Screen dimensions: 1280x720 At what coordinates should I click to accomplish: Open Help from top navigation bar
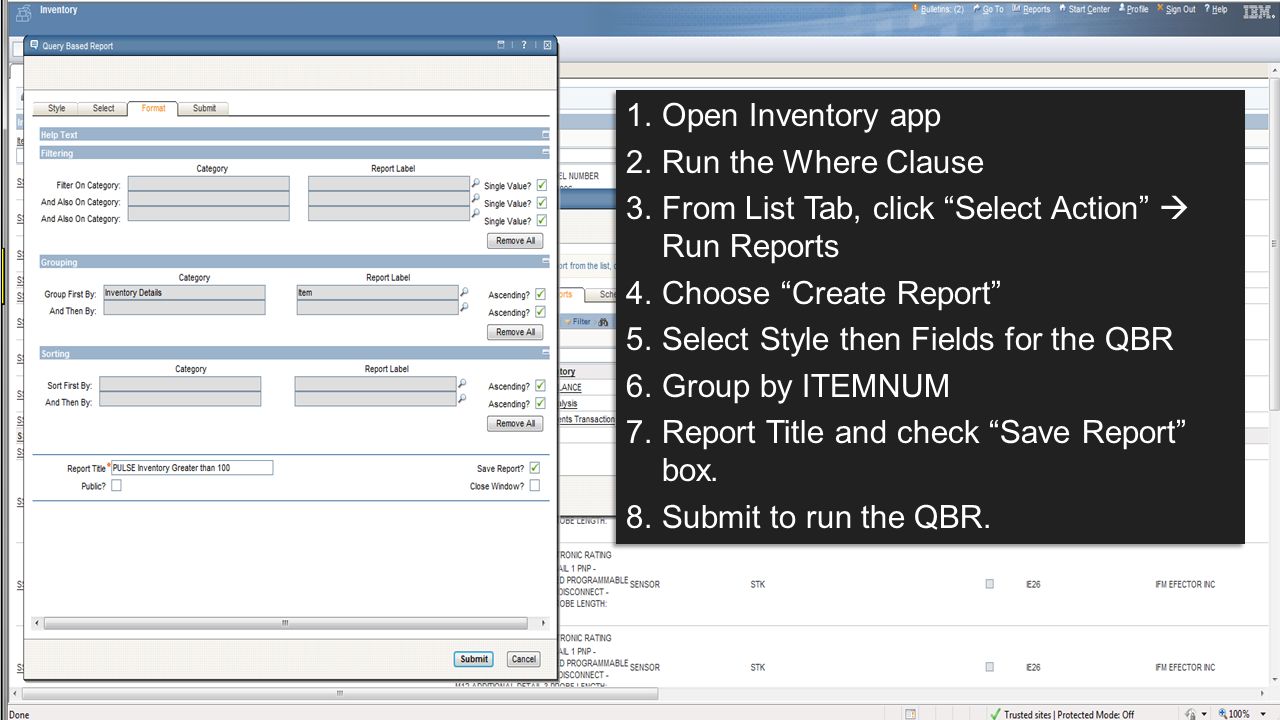[1215, 9]
